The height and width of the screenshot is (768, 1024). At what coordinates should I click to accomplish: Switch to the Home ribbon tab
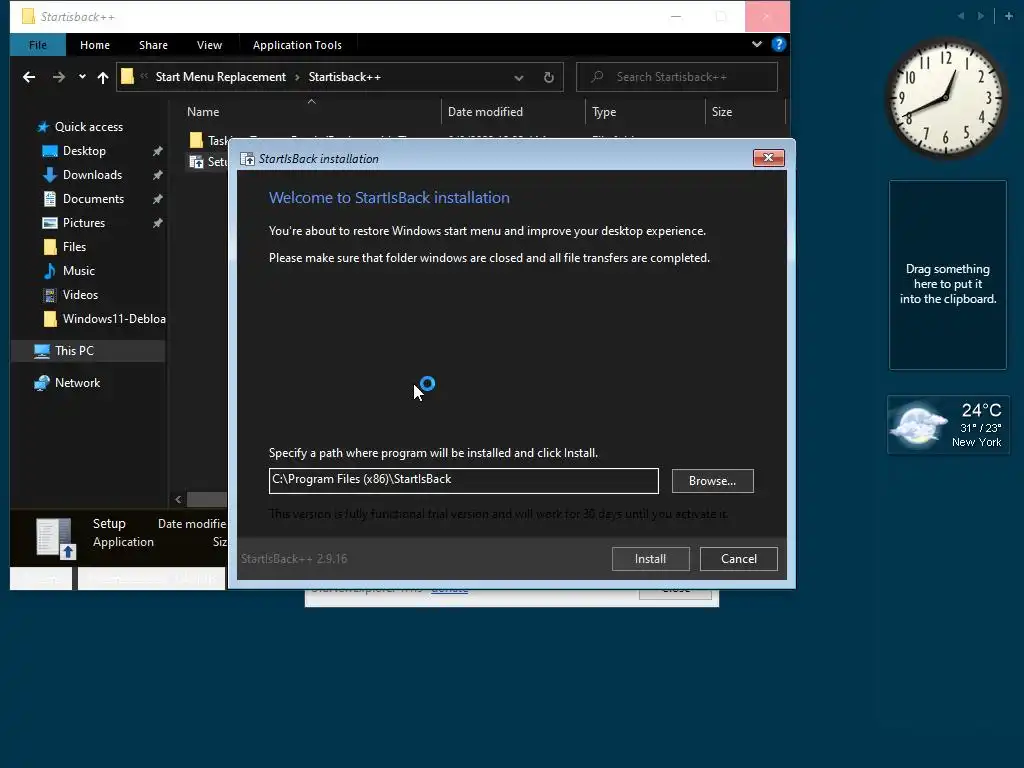click(95, 45)
